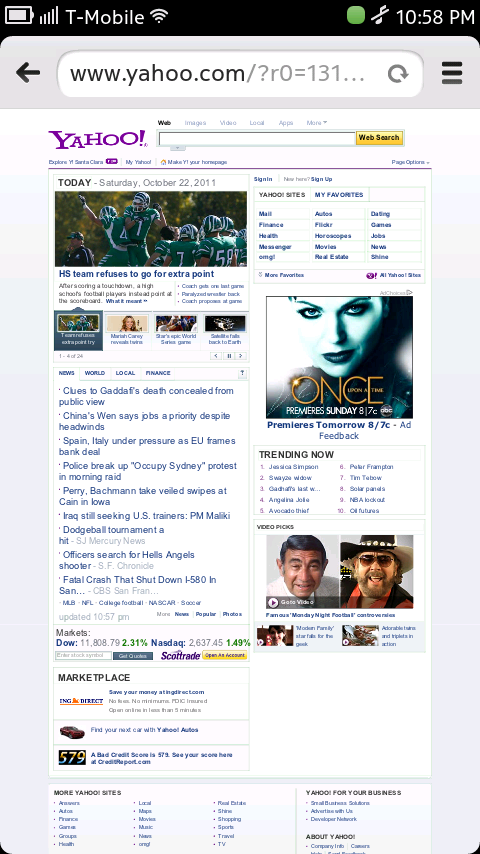Open the Gaddafi's death news headline
This screenshot has height=854, width=480.
[x=146, y=396]
